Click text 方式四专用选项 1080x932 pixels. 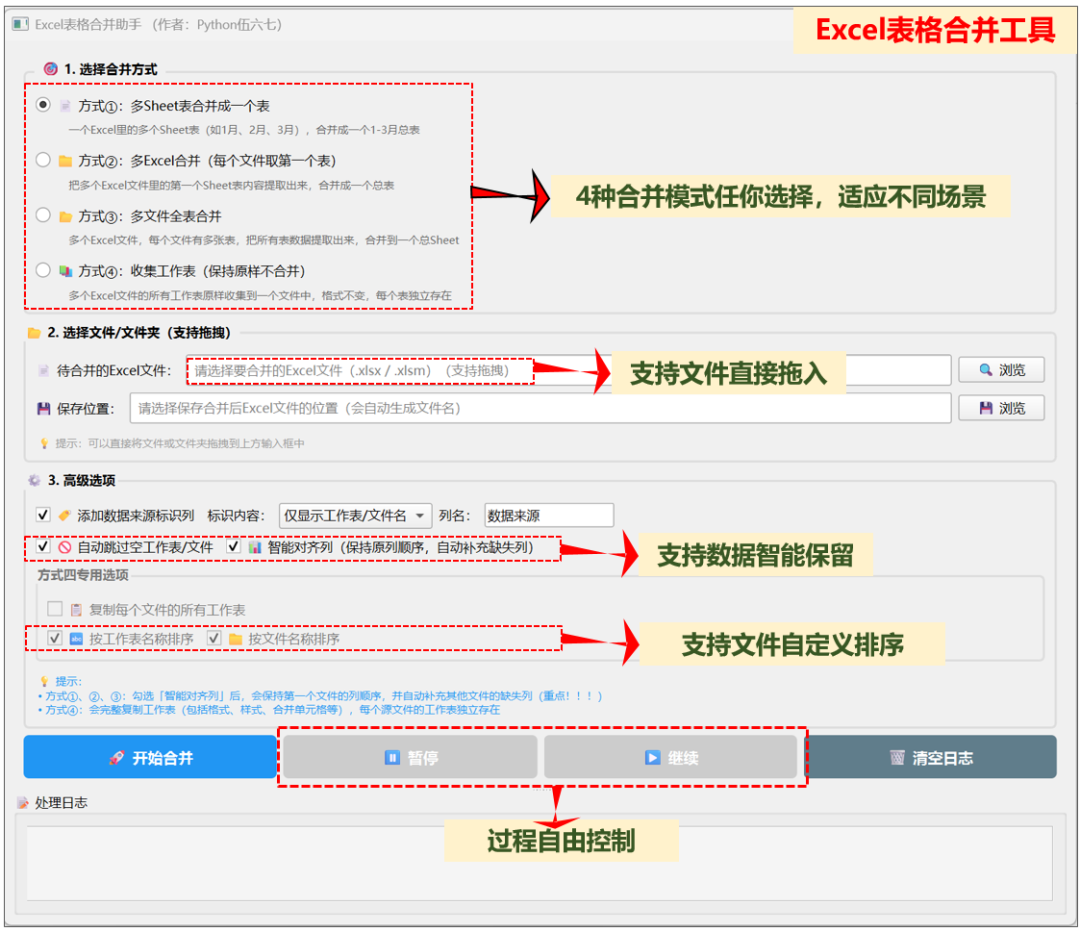click(83, 574)
